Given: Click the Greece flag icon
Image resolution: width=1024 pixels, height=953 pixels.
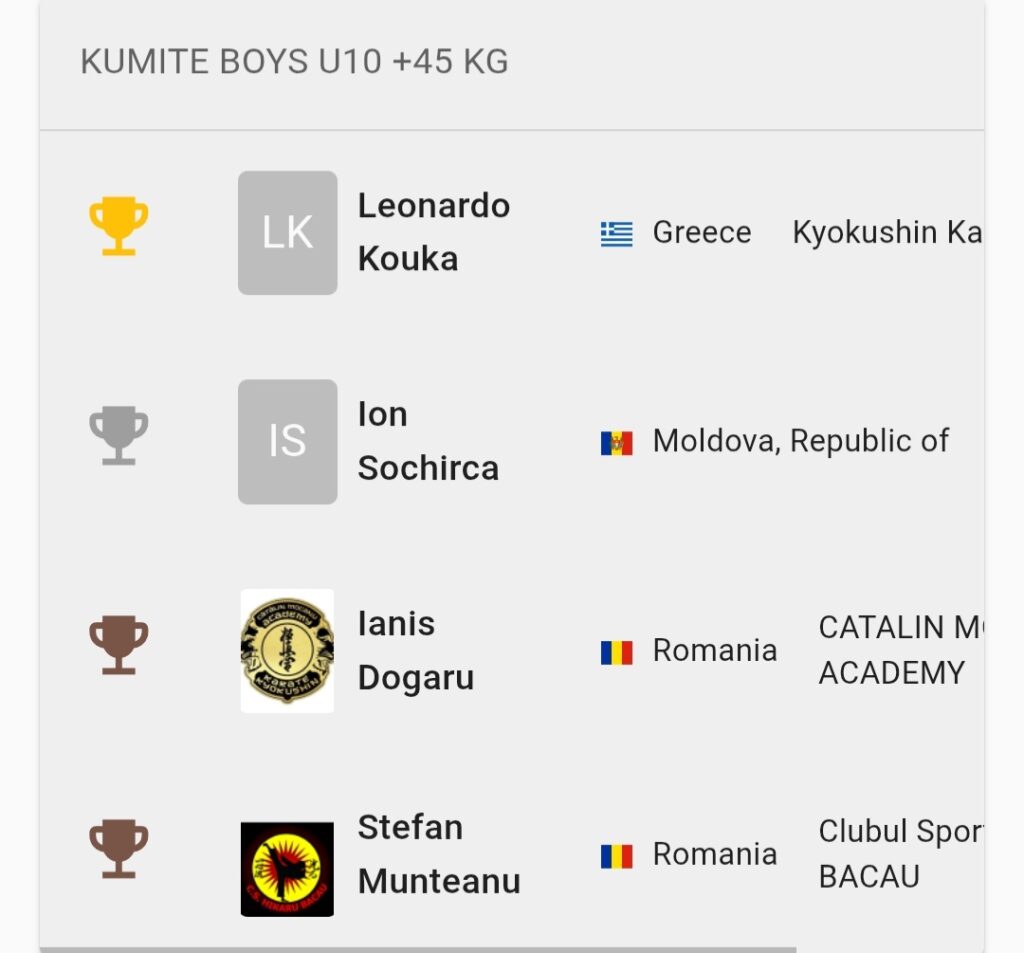Looking at the screenshot, I should 616,234.
